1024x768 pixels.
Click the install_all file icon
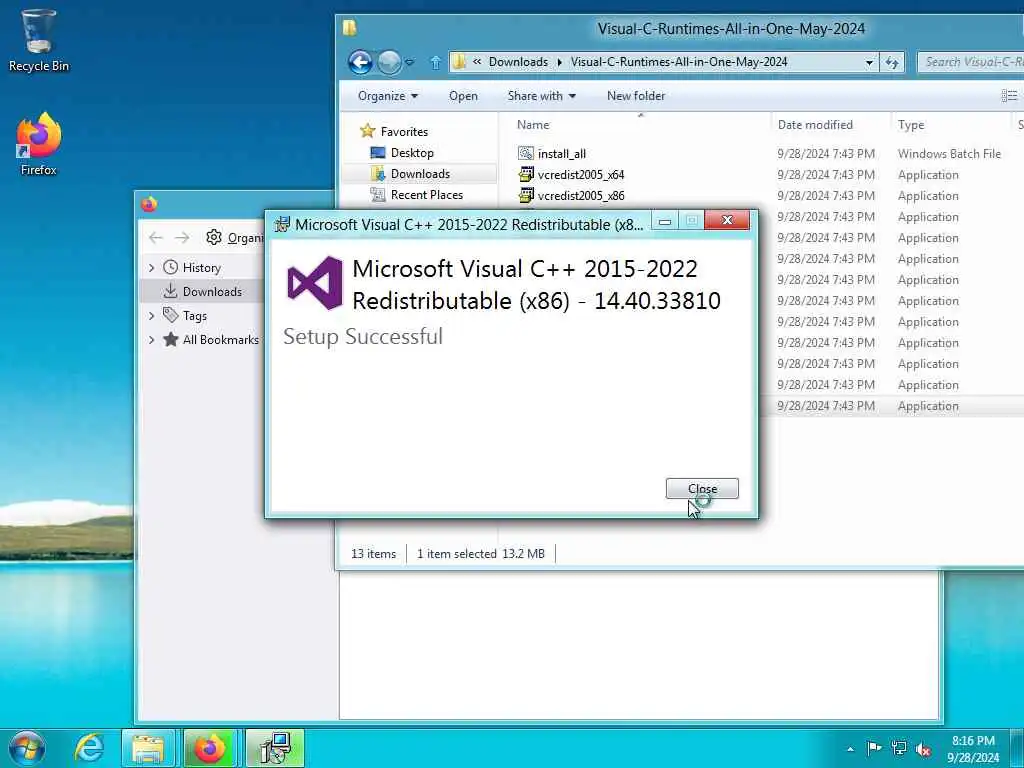pos(526,153)
